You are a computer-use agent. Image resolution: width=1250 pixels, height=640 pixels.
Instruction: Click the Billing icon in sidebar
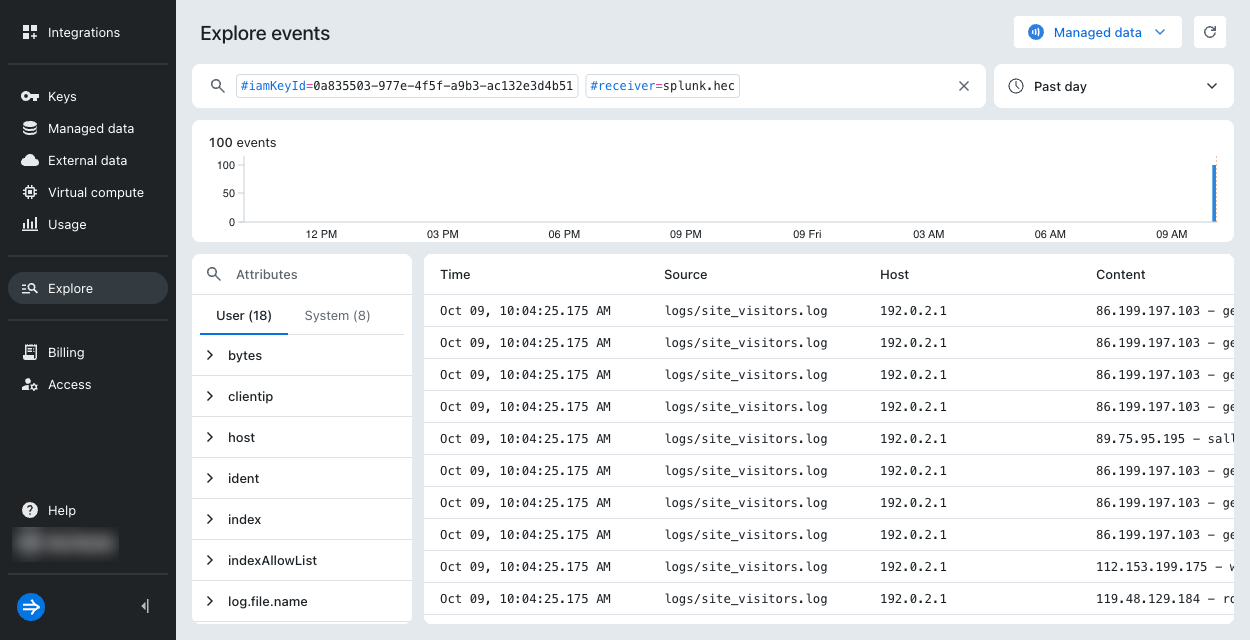tap(30, 352)
